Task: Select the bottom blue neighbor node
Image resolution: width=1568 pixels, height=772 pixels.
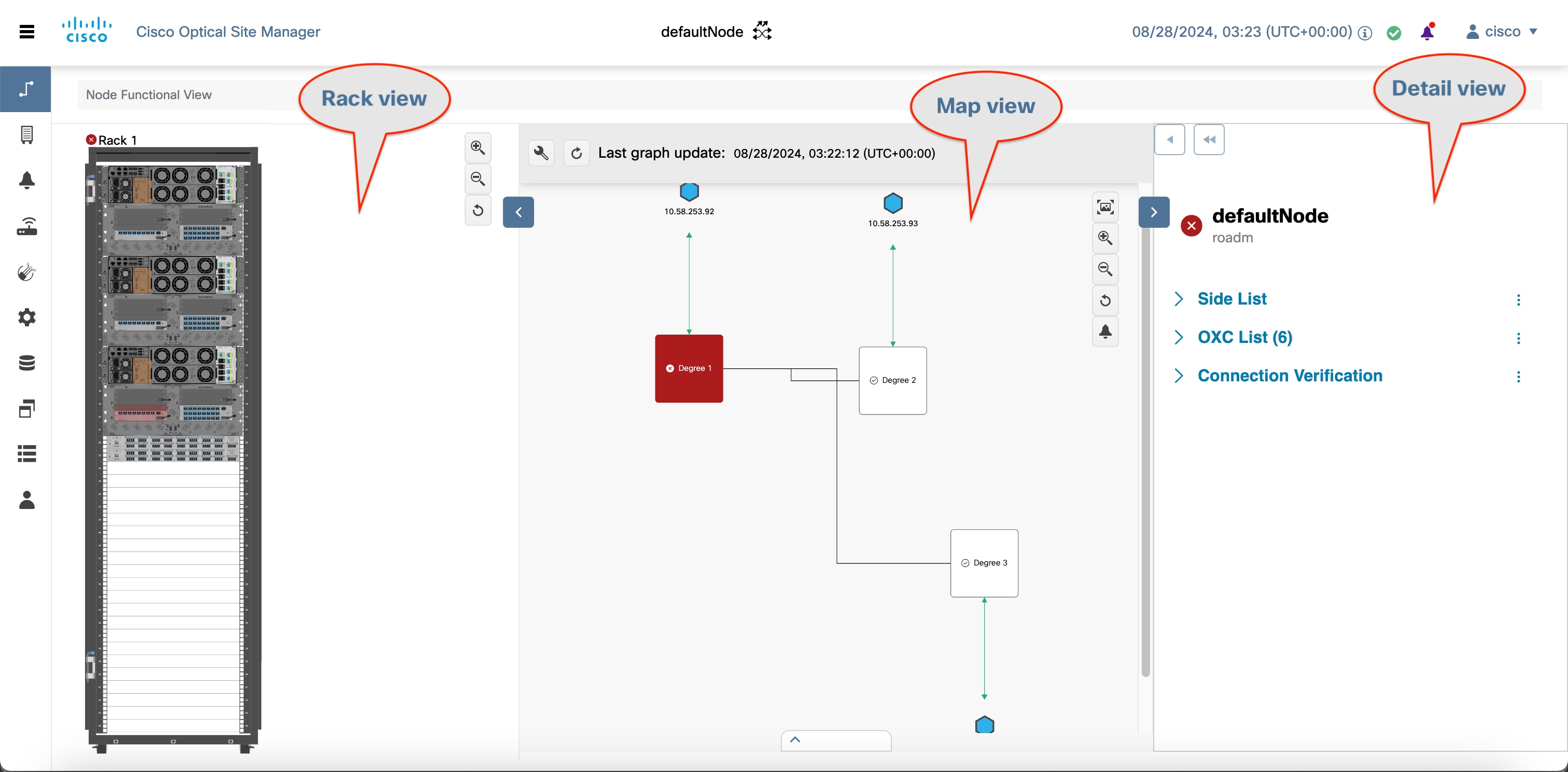Action: pyautogui.click(x=984, y=724)
